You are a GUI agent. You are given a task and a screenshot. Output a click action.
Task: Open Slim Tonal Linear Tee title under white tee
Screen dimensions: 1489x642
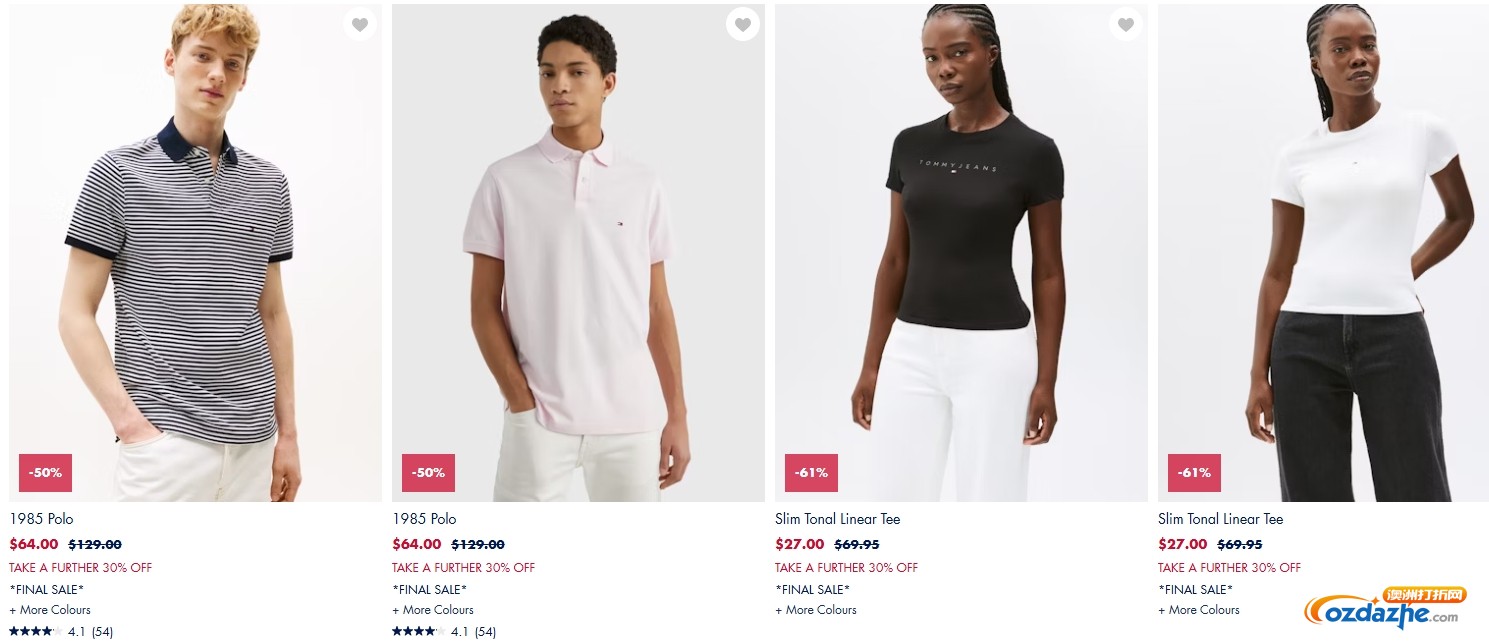click(x=1220, y=519)
